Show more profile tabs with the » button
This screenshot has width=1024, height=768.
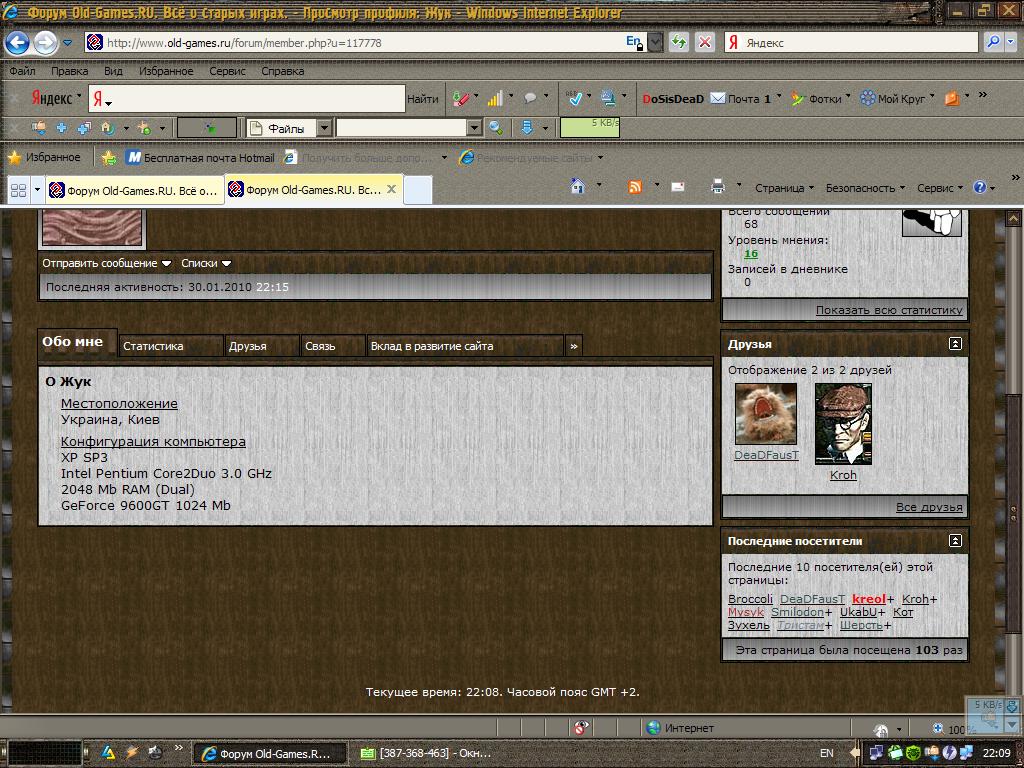[573, 346]
